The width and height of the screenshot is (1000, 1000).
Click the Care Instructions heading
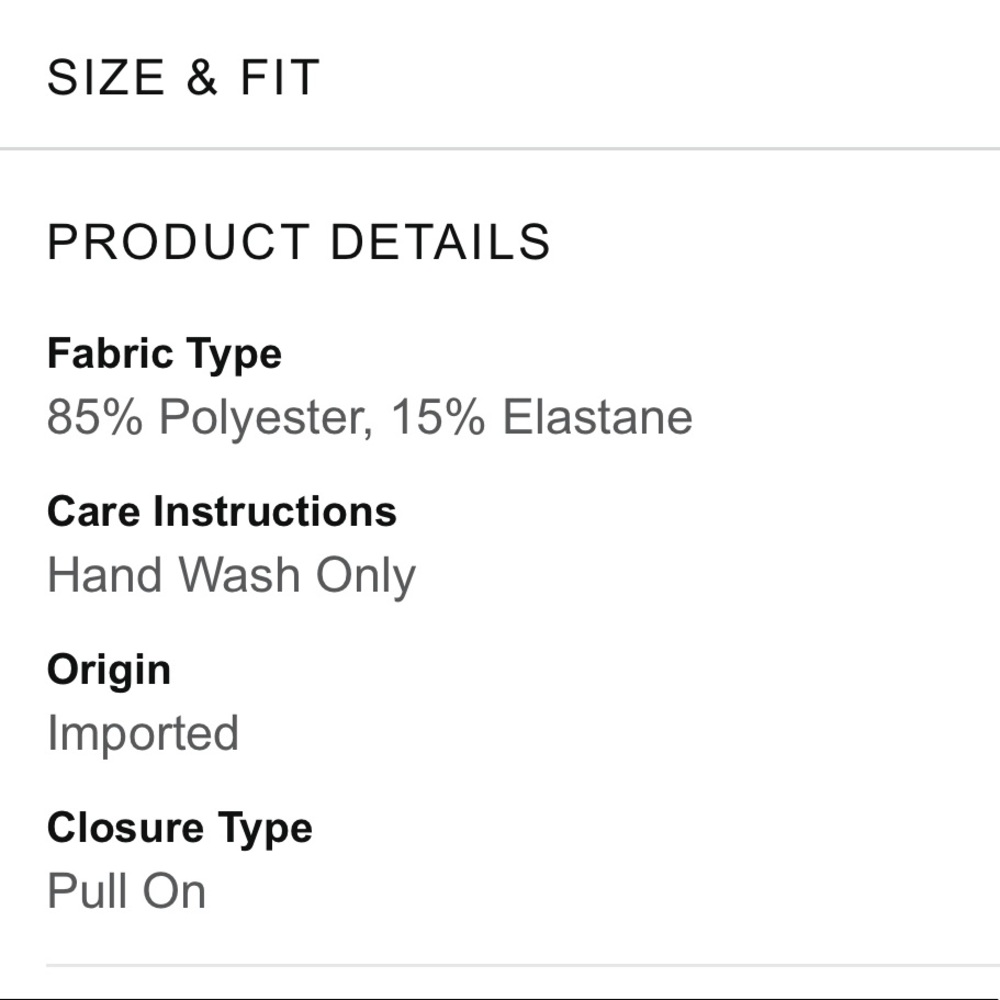[221, 512]
